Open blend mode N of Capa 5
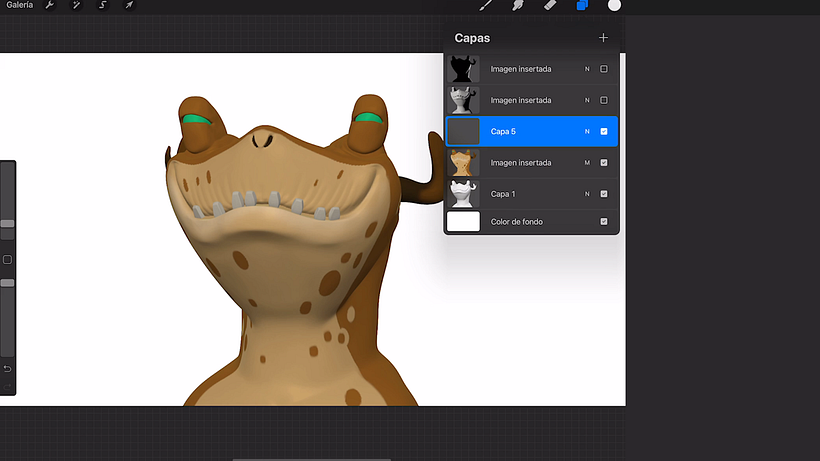This screenshot has width=820, height=461. pos(587,132)
